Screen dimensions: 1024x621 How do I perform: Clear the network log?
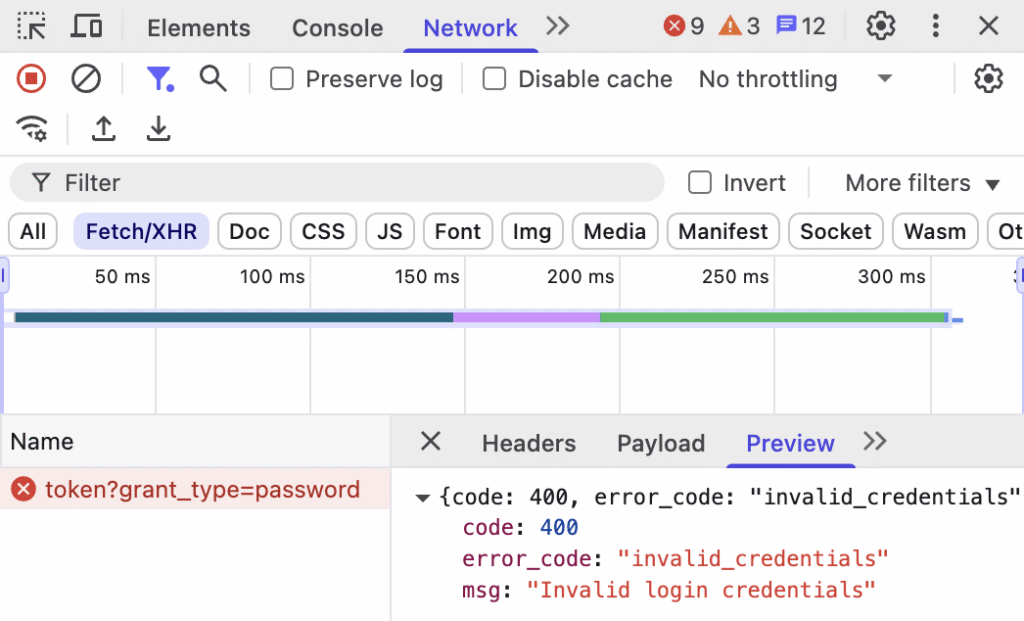[x=86, y=79]
